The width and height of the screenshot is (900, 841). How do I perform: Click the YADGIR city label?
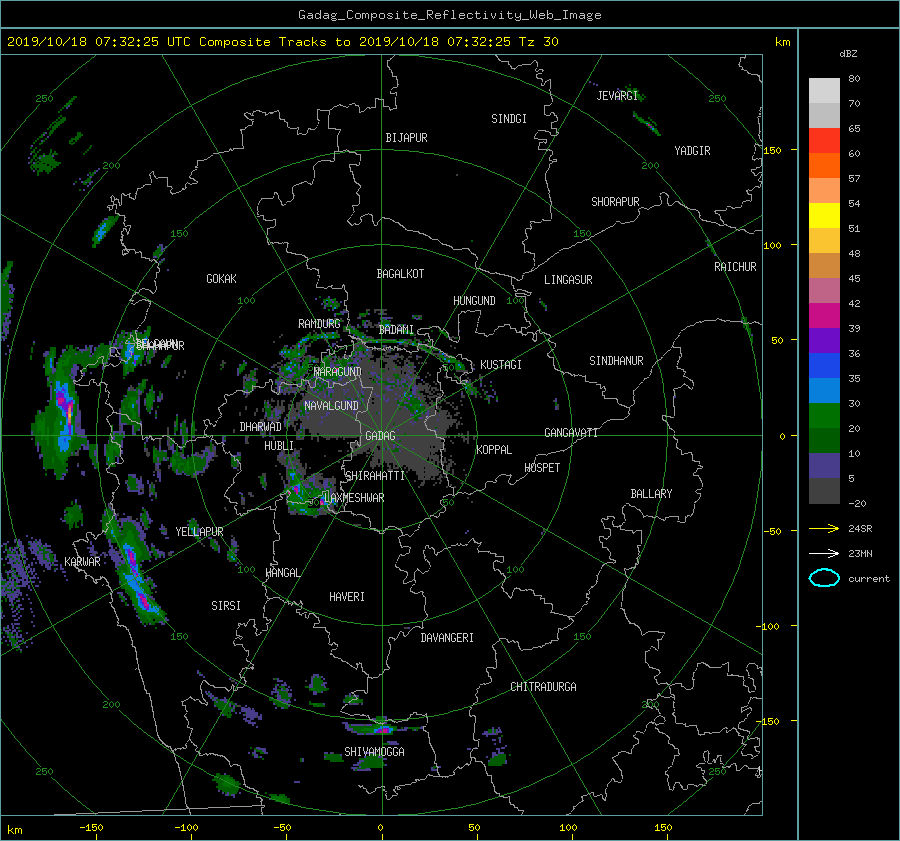[692, 151]
